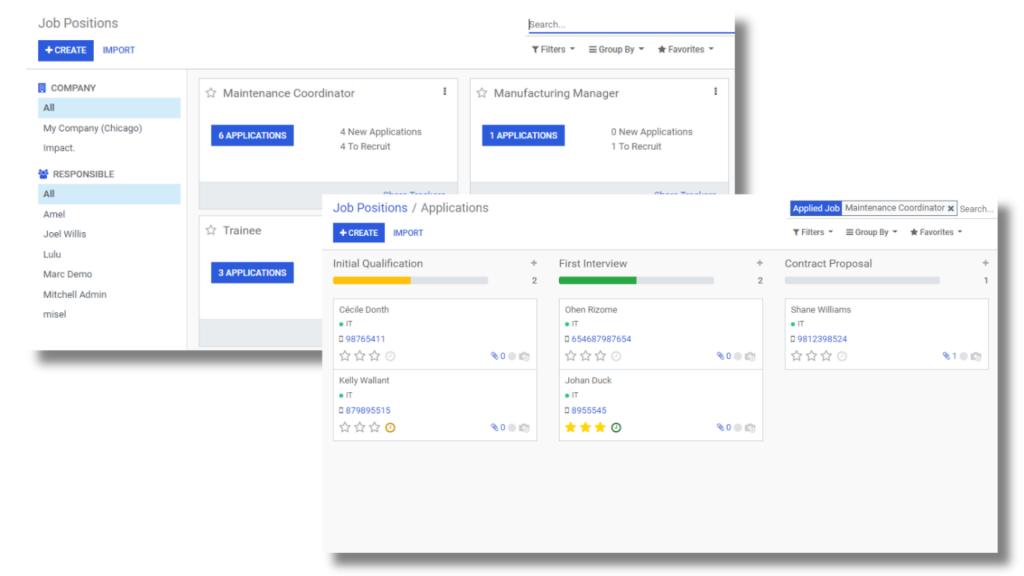Screen dimensions: 1024x576
Task: Go back via Job Positions breadcrumb link
Action: pos(370,208)
